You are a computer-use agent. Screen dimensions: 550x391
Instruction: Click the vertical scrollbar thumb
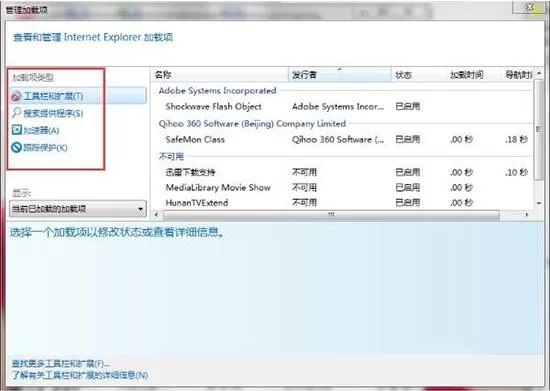tap(538, 129)
